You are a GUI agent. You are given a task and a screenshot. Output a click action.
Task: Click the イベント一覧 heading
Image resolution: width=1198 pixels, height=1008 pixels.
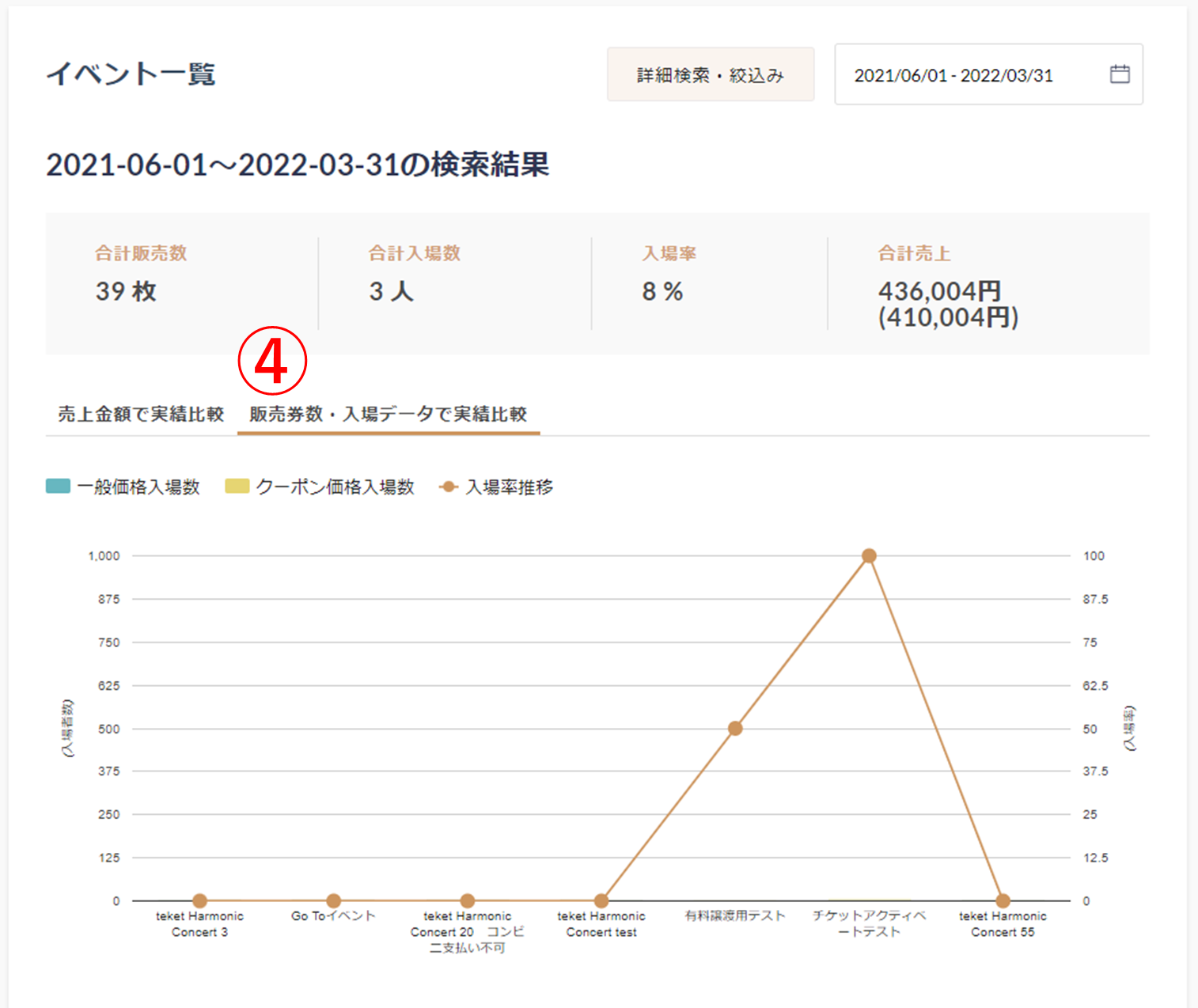[x=131, y=74]
